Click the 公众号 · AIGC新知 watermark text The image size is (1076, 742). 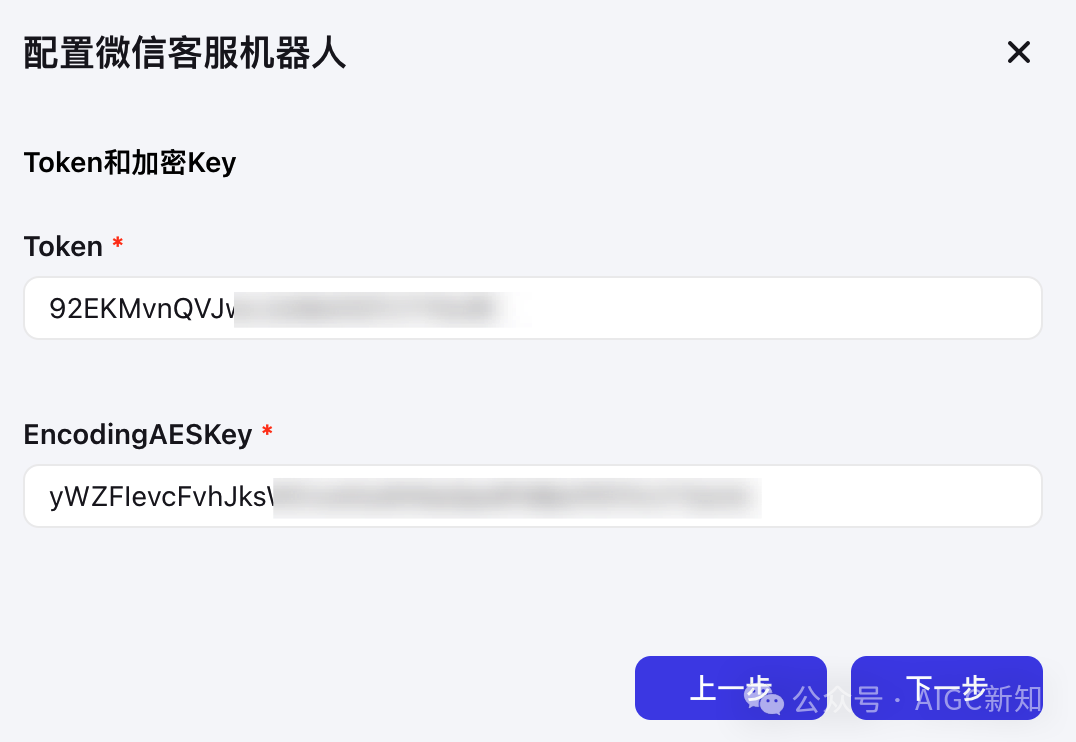pyautogui.click(x=917, y=699)
